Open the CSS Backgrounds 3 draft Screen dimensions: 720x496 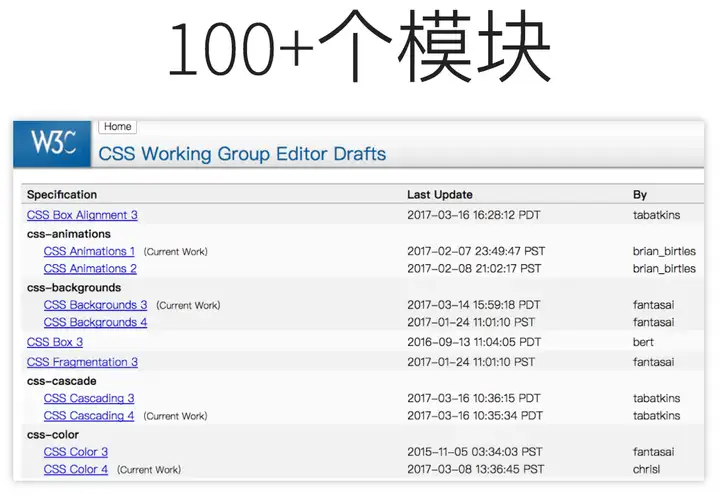pyautogui.click(x=96, y=305)
